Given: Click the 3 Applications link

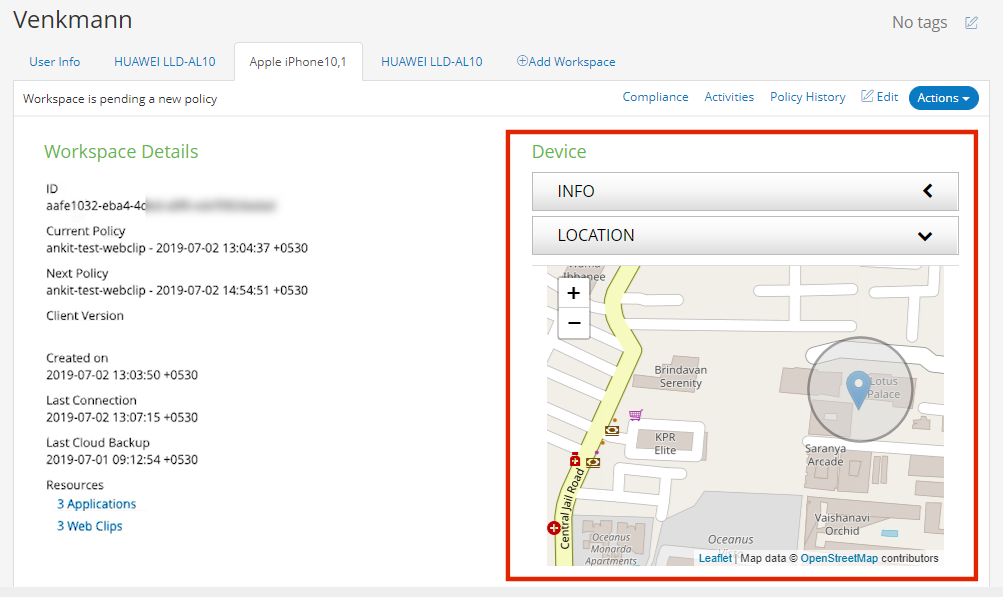Looking at the screenshot, I should [x=95, y=504].
